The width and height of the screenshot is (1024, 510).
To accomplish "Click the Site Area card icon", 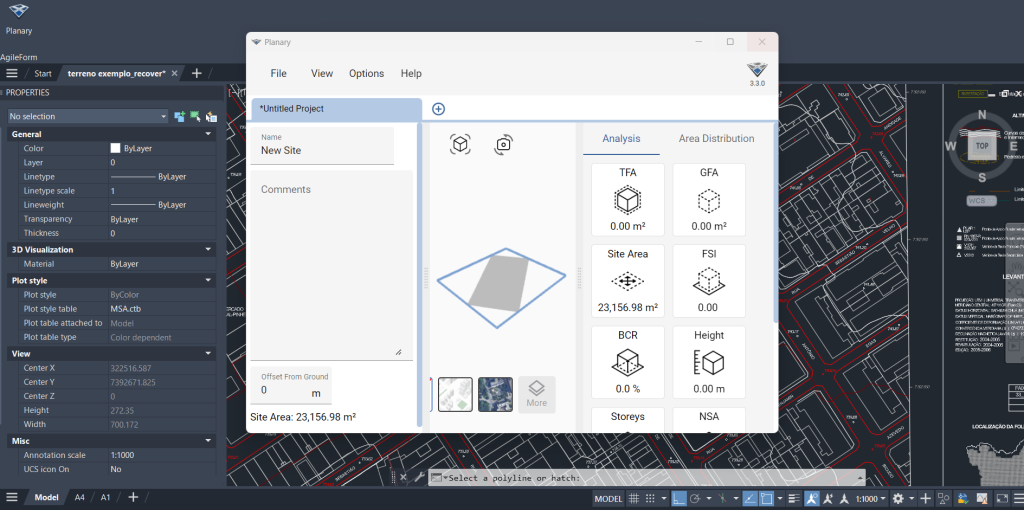I will (628, 281).
